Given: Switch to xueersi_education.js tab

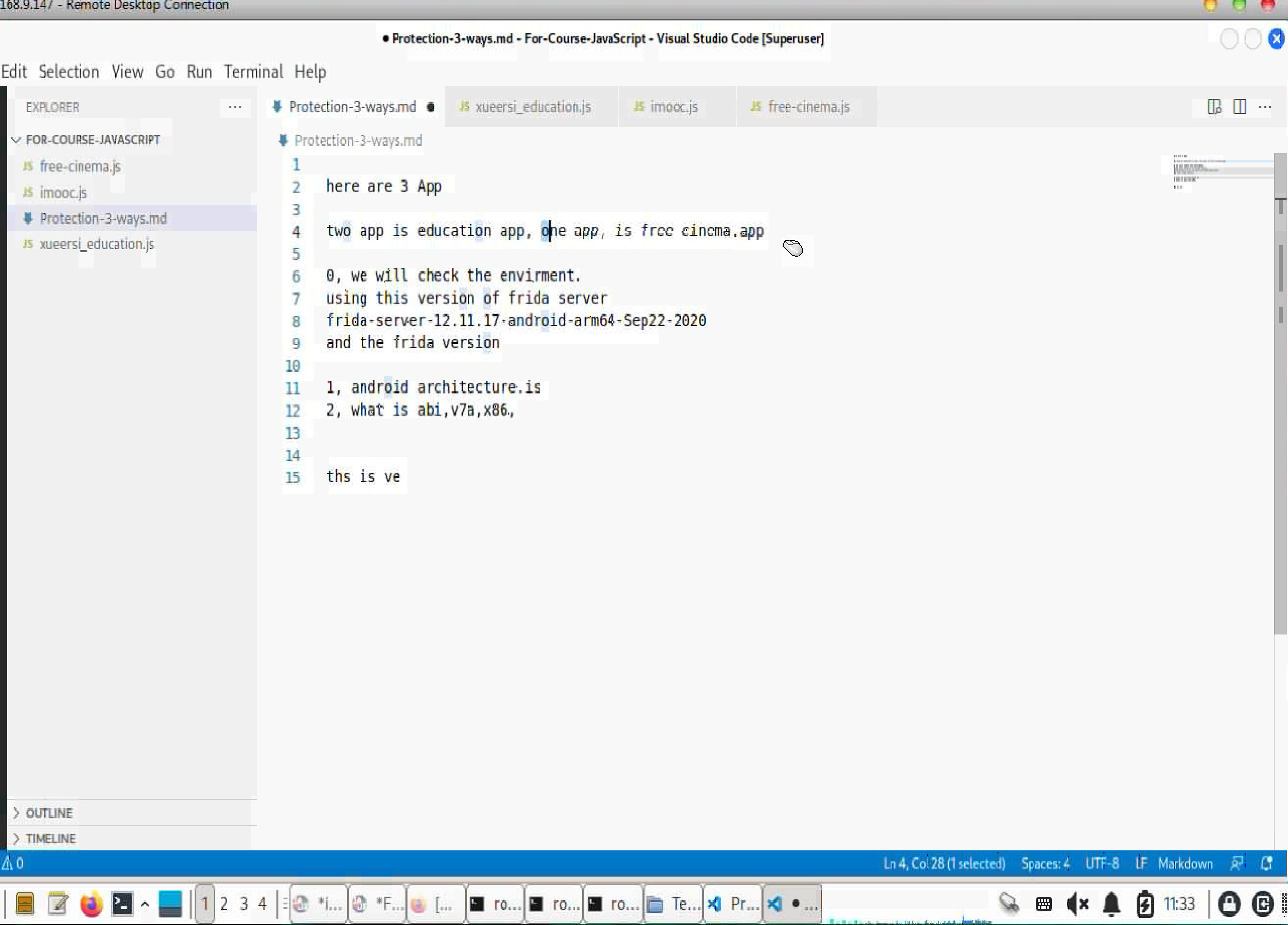Looking at the screenshot, I should (x=532, y=107).
